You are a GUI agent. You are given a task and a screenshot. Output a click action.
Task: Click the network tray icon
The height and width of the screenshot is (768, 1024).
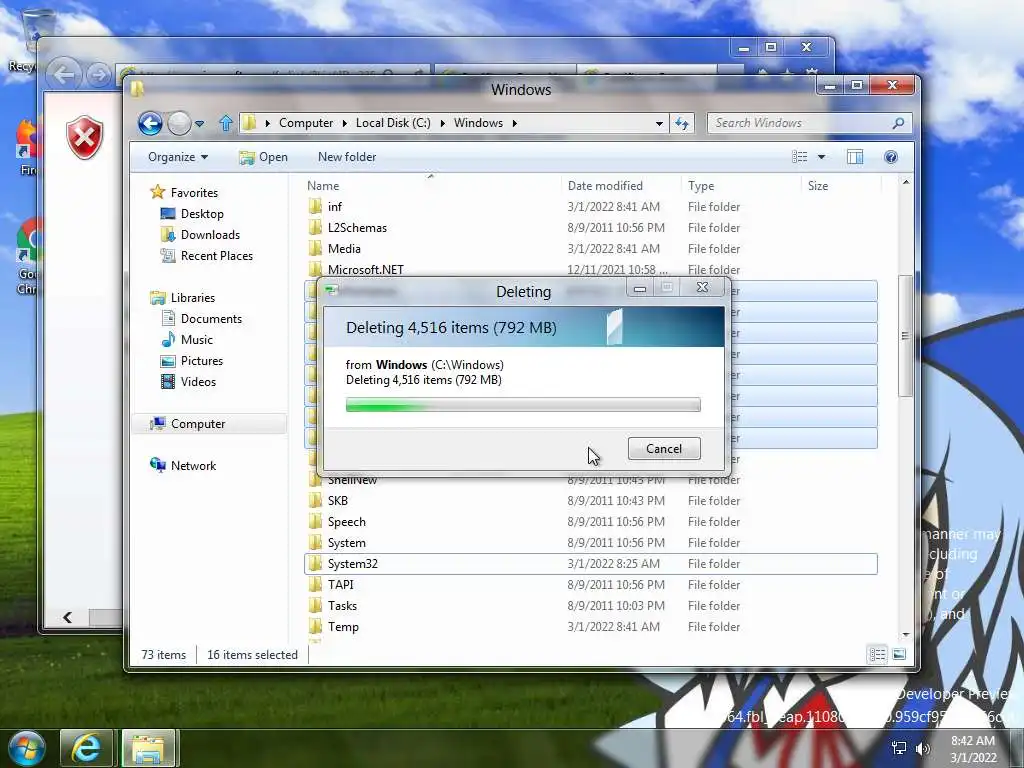(899, 748)
